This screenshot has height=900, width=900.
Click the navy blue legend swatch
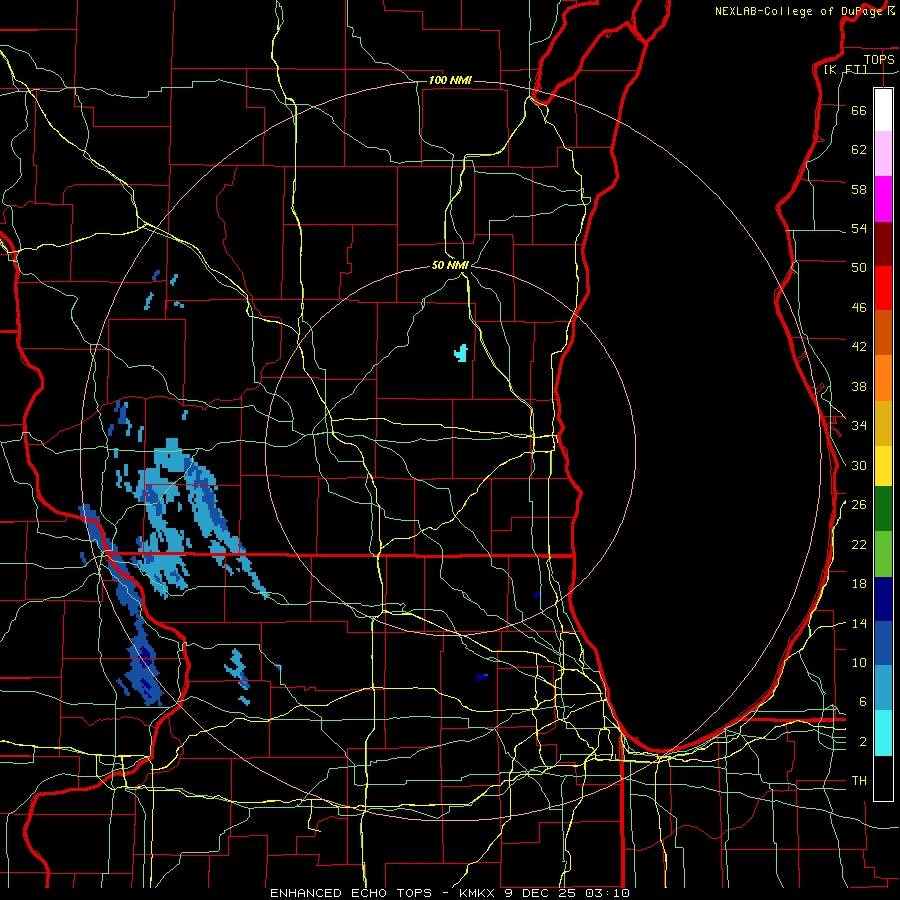tap(883, 599)
